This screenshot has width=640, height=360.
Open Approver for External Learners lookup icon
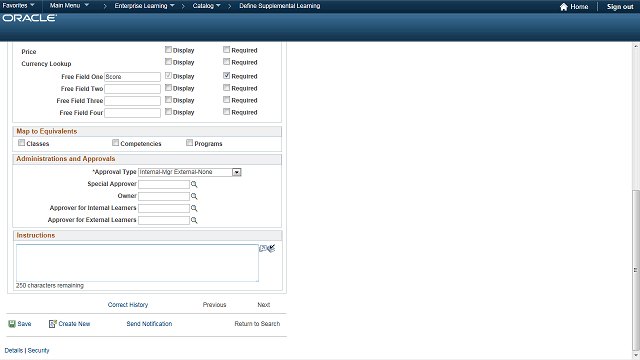(194, 220)
